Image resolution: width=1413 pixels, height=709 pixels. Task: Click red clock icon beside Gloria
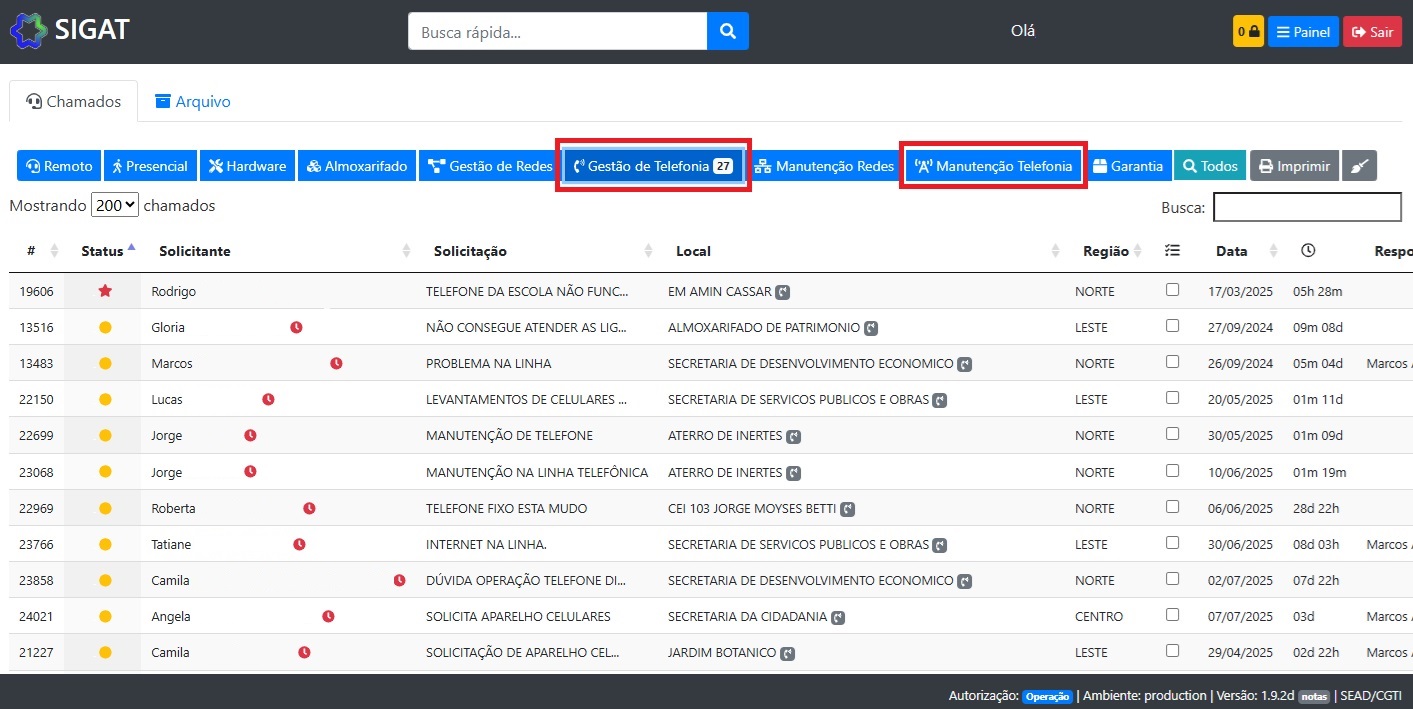(296, 327)
